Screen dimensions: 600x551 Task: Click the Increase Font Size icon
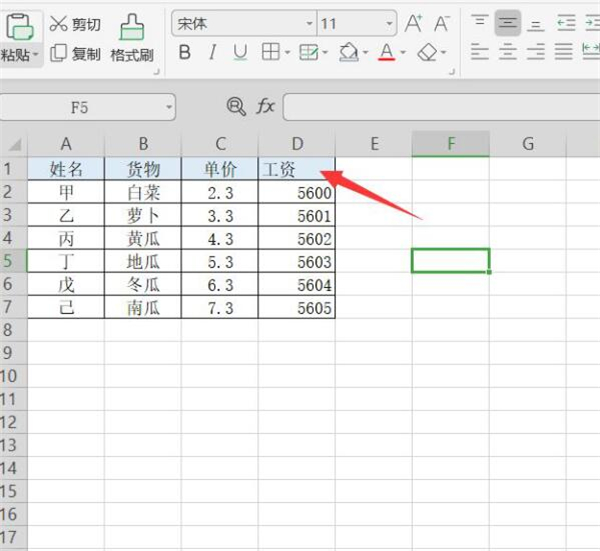414,23
